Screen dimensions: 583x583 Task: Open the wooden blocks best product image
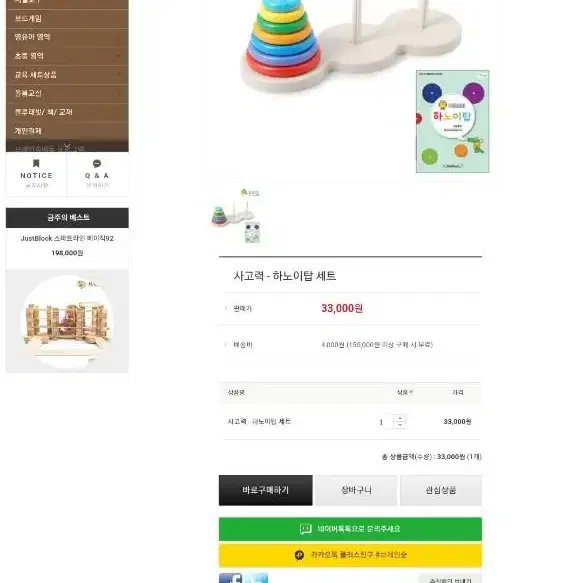pyautogui.click(x=67, y=321)
